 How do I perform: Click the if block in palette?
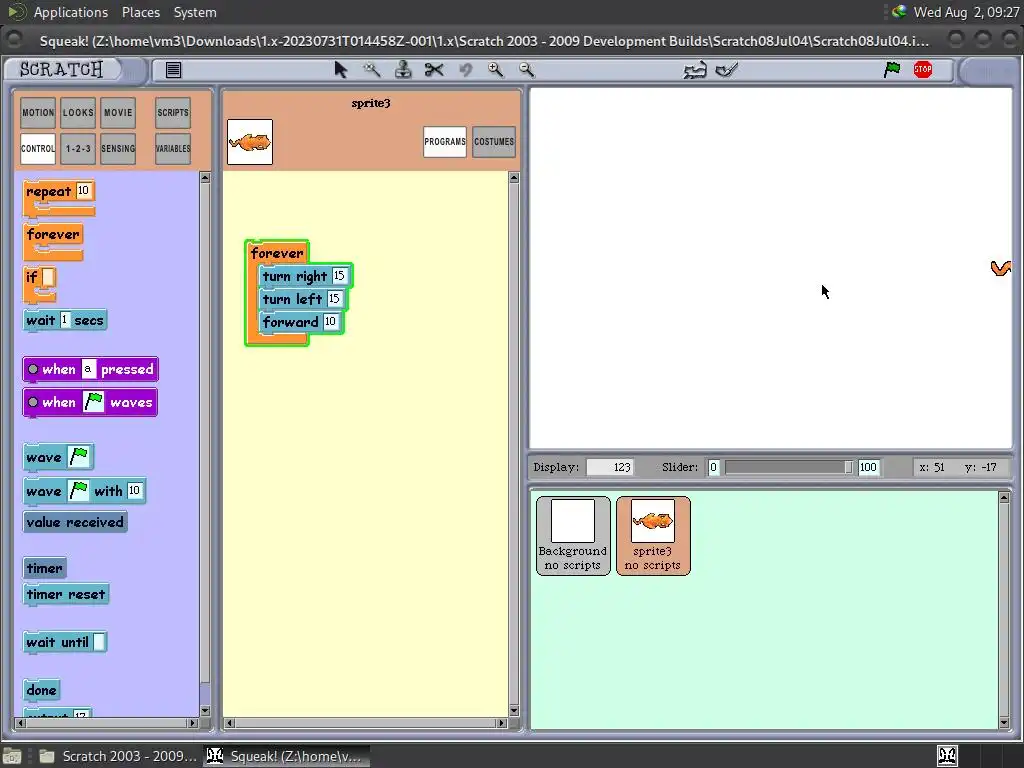31,278
